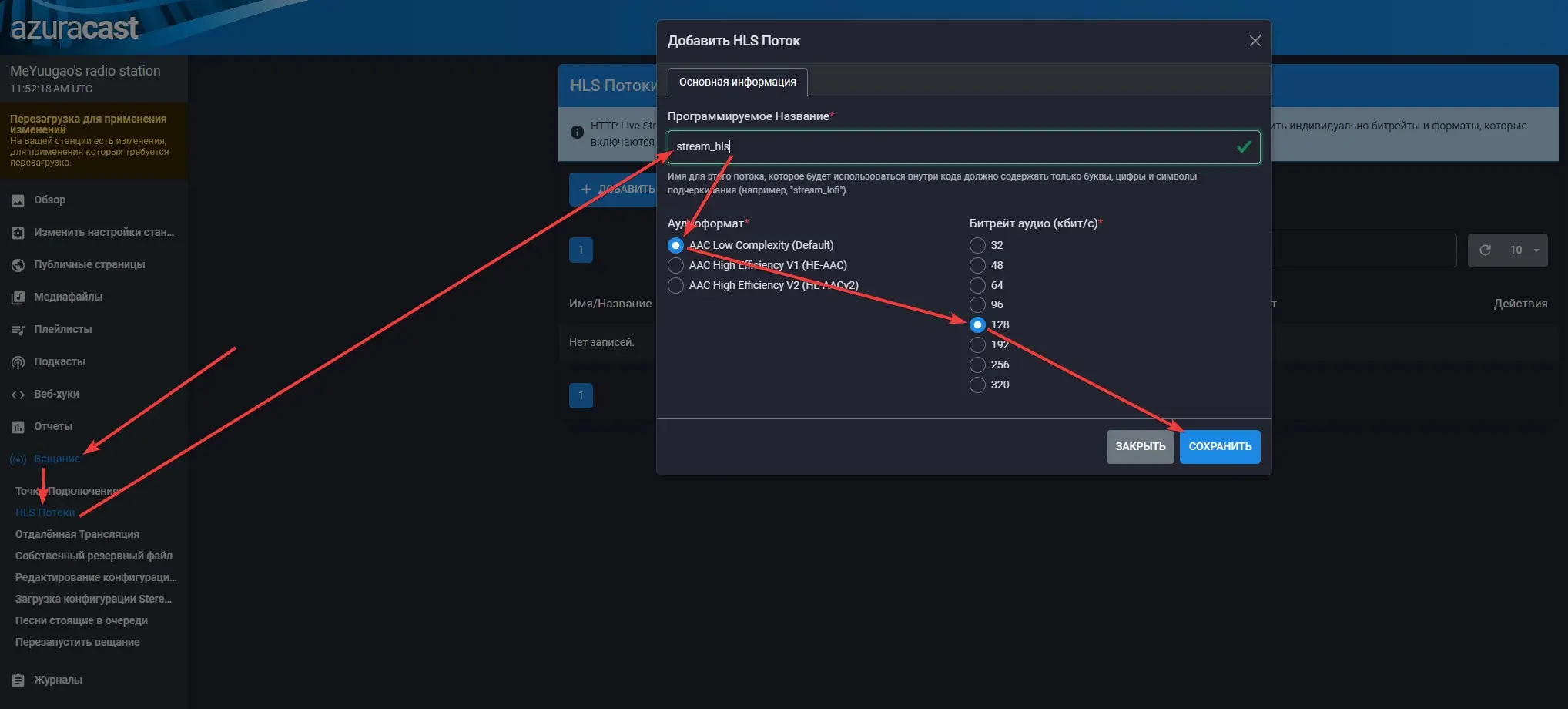The image size is (1568, 709).
Task: Open Отчеты menu item
Action: pyautogui.click(x=53, y=427)
